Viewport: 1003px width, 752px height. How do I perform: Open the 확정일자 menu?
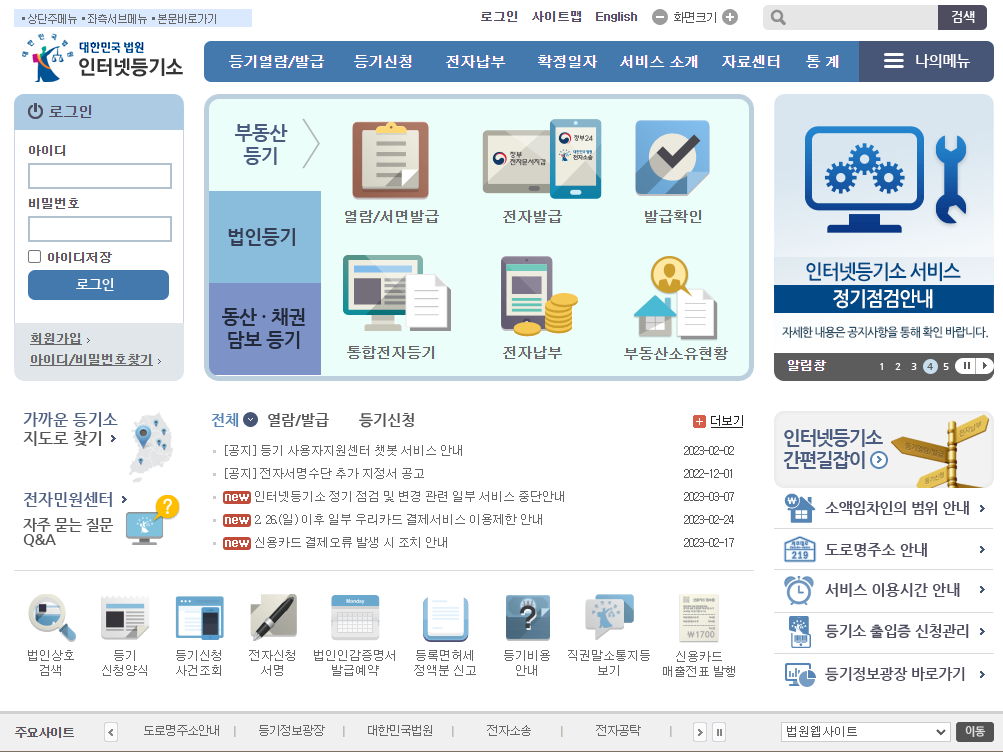[567, 61]
